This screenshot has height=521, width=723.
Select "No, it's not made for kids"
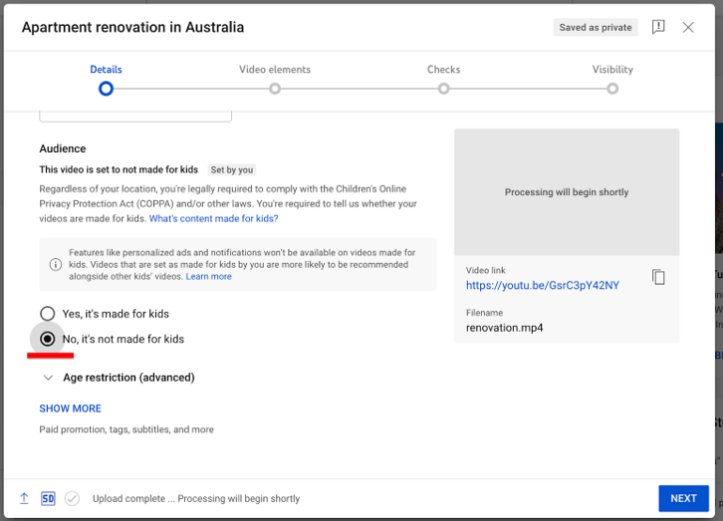(x=47, y=339)
